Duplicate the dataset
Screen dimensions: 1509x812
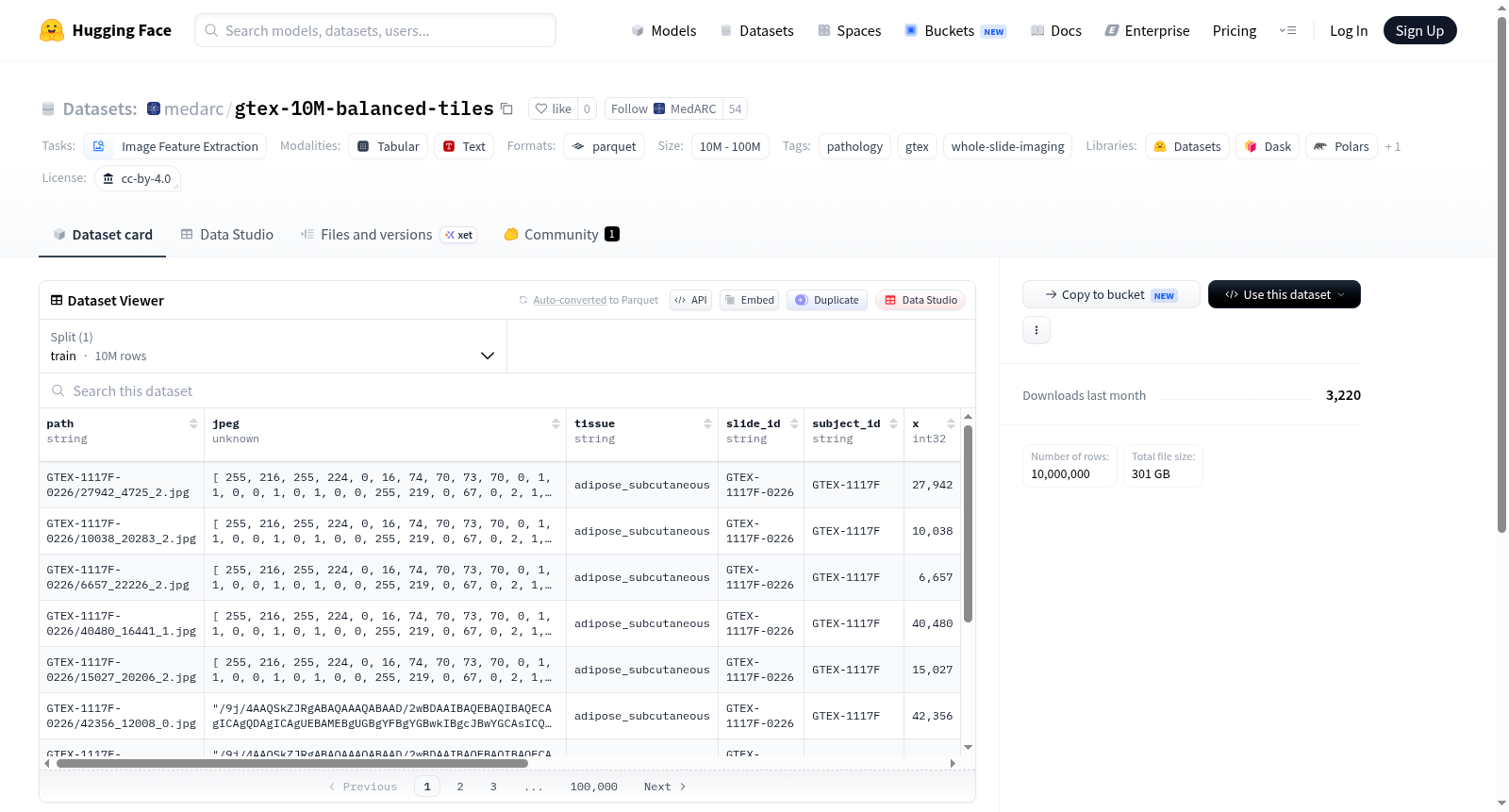(827, 300)
